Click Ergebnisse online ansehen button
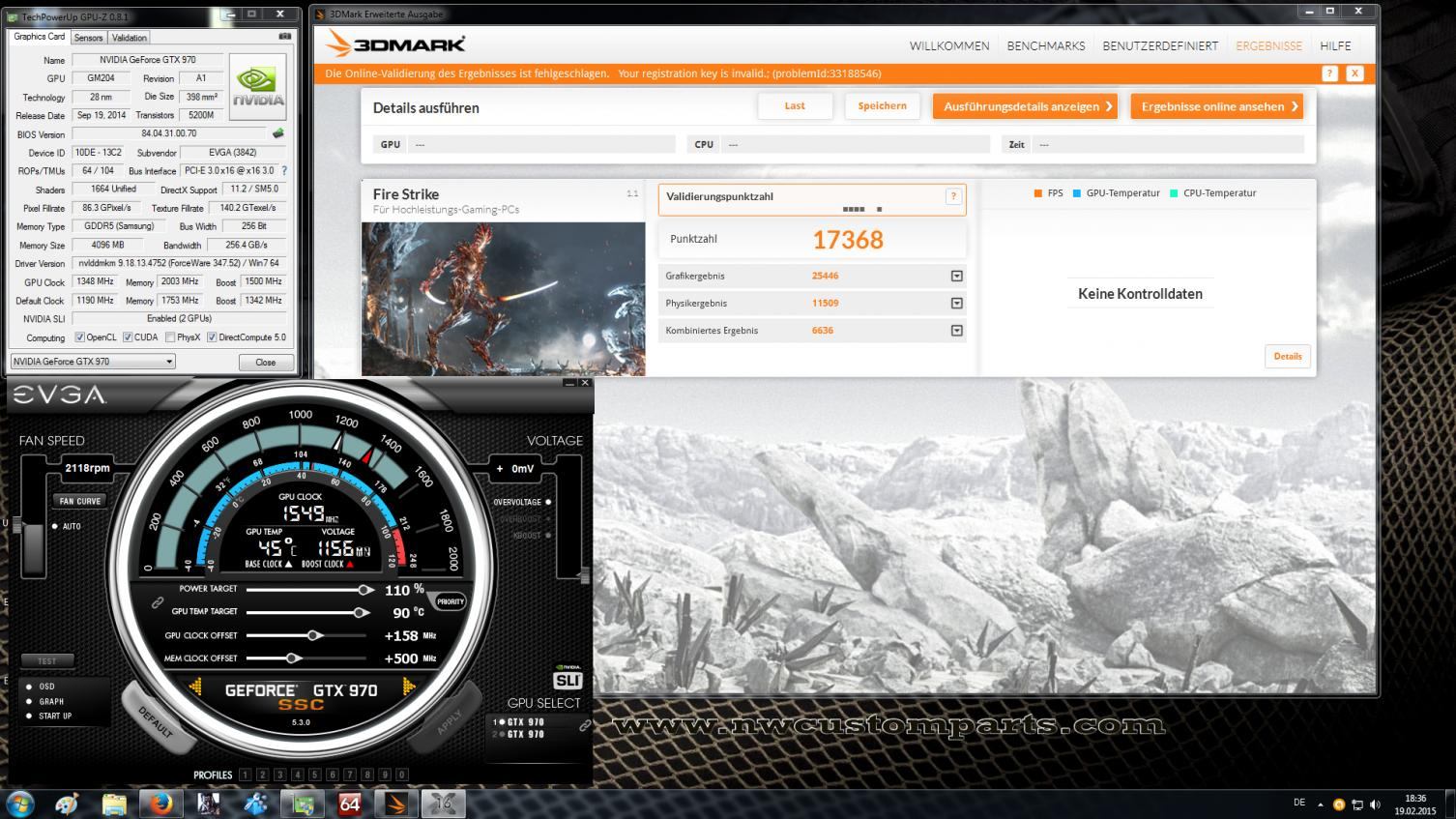Viewport: 1456px width, 819px height. [x=1217, y=106]
